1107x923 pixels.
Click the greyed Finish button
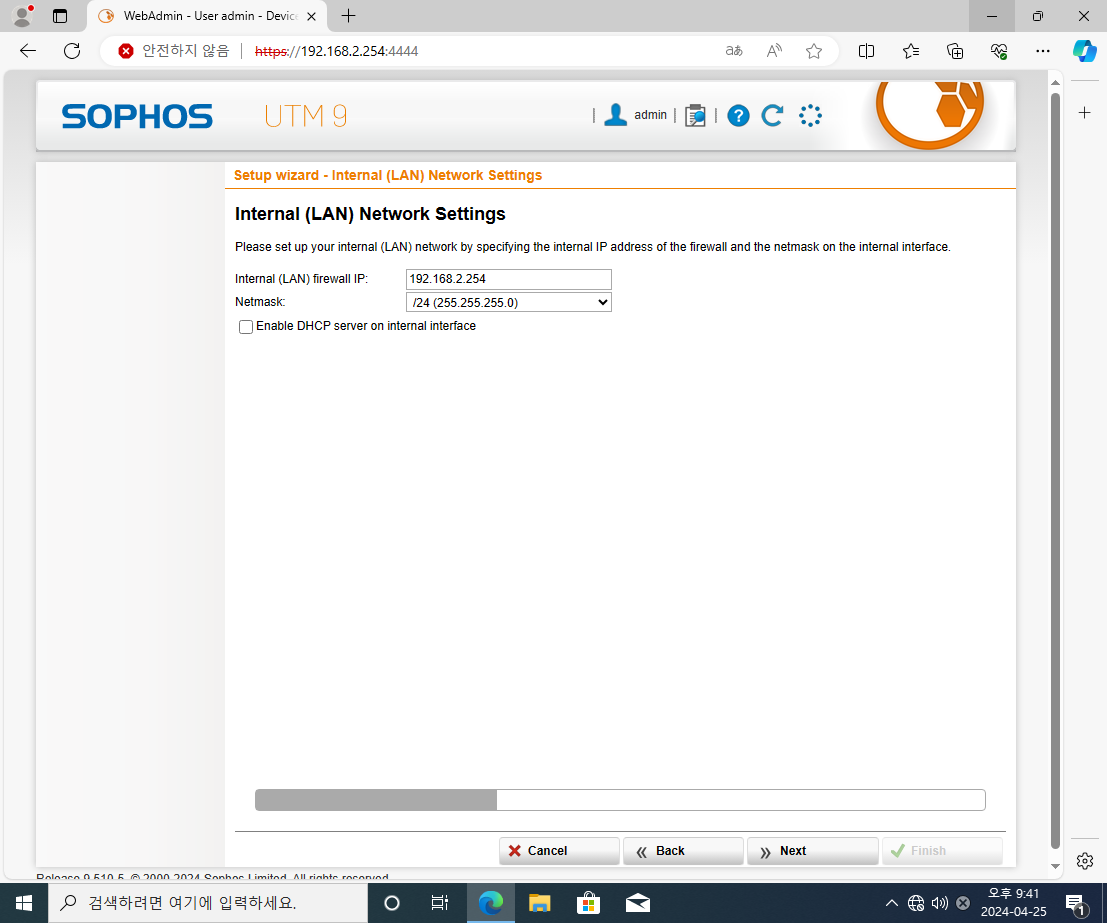(x=942, y=851)
